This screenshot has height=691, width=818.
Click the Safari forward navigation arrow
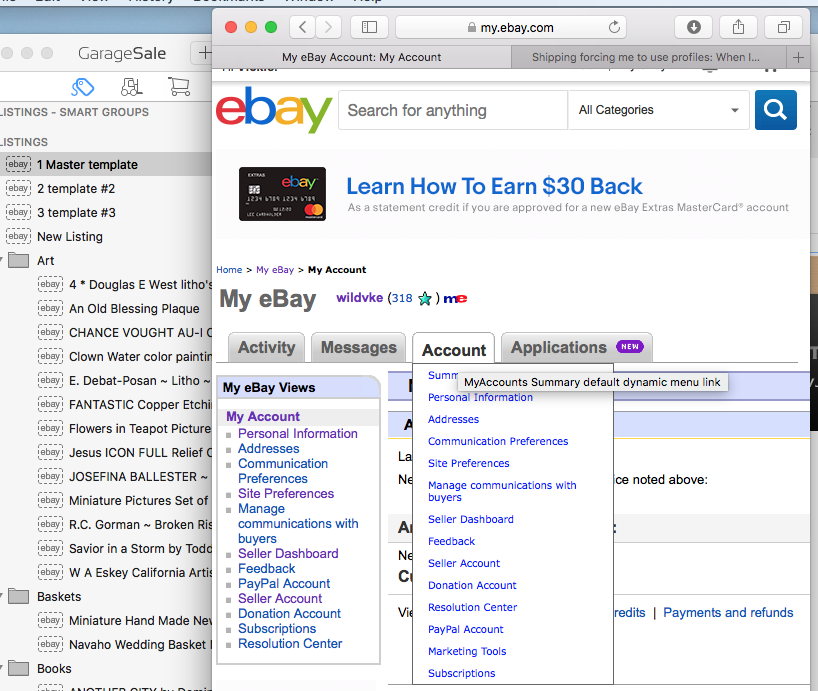click(328, 27)
